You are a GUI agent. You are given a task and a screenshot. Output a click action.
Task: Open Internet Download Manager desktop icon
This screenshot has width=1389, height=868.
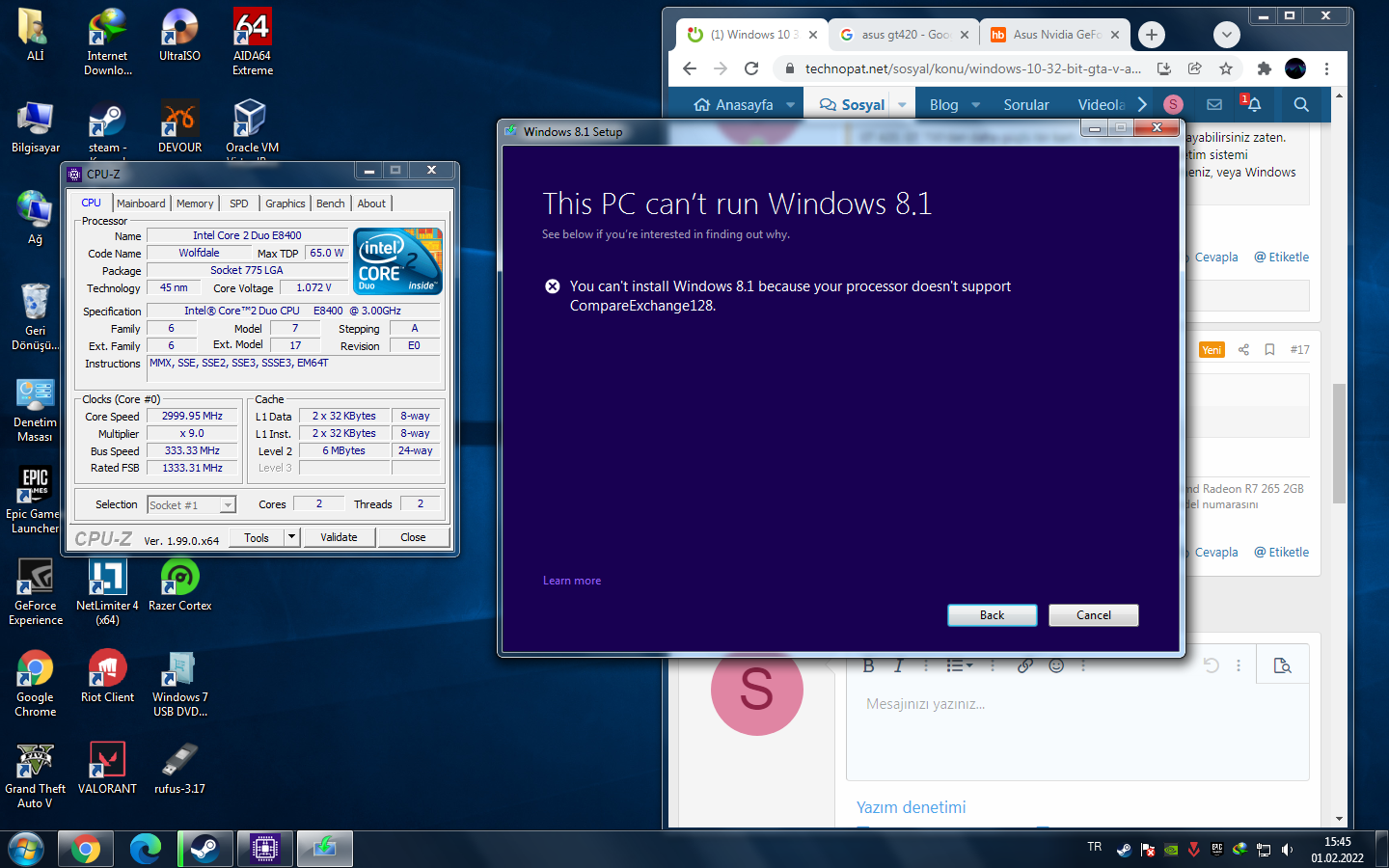[x=107, y=42]
